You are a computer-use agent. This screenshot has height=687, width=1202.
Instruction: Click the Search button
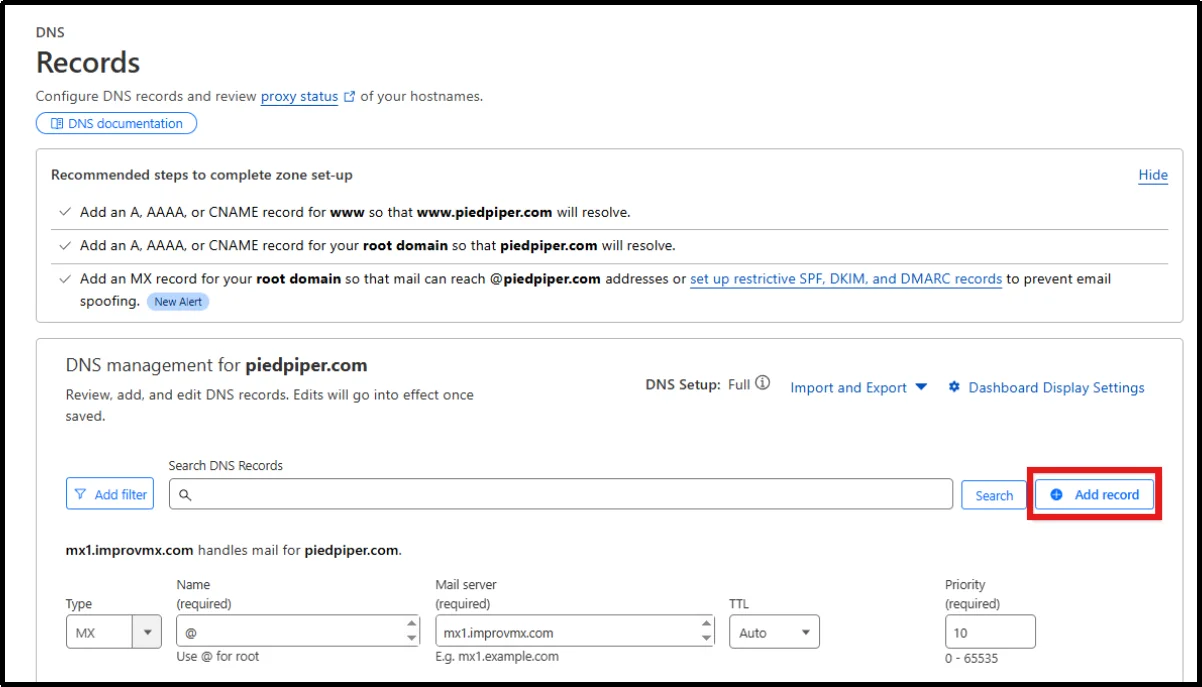[994, 495]
